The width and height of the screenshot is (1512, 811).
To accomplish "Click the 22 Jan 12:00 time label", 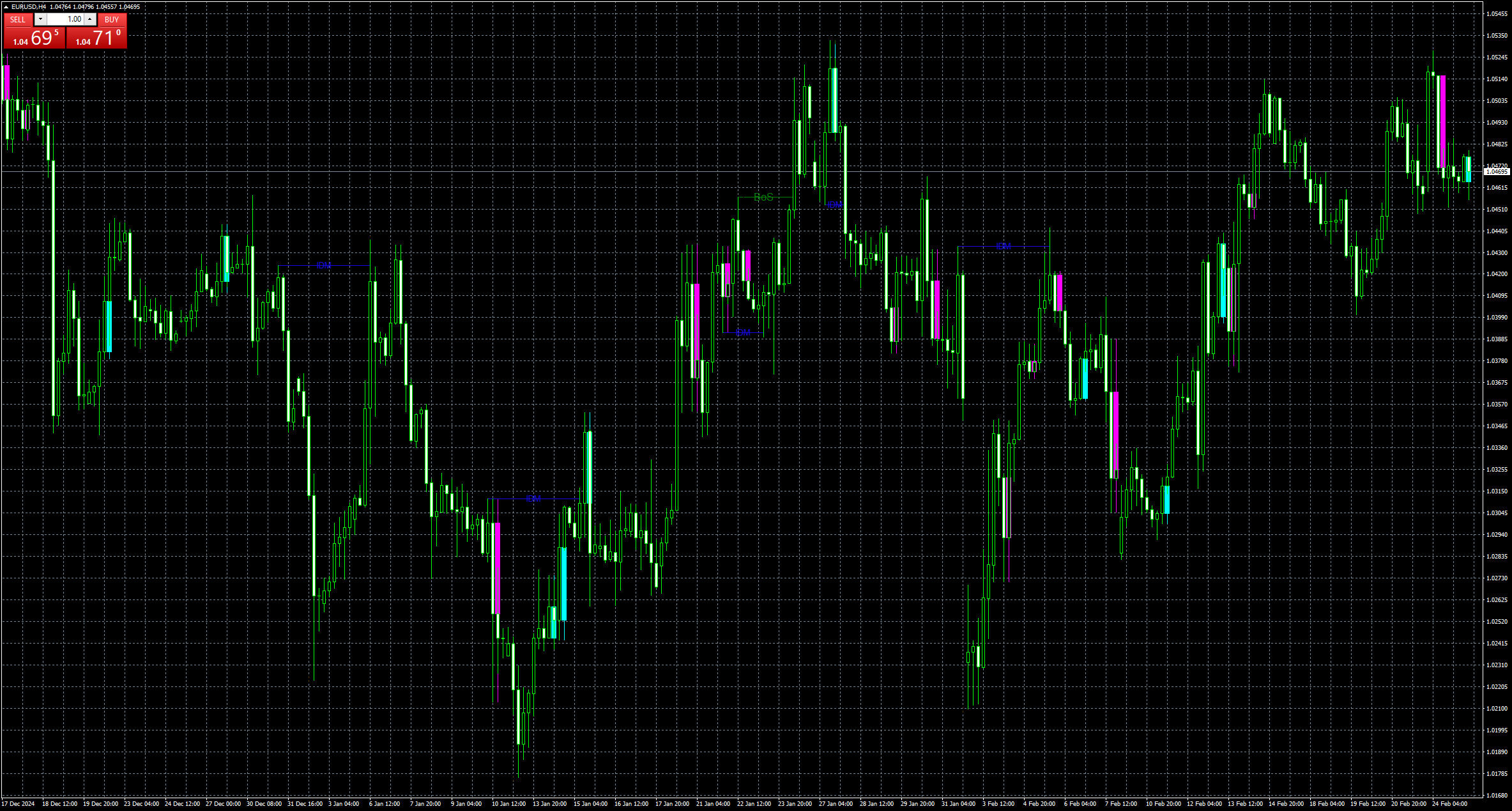I will click(x=754, y=804).
